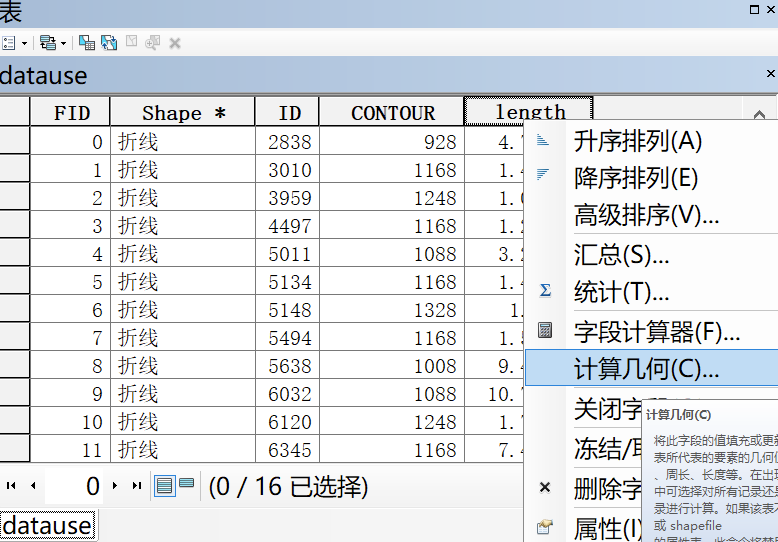Go to the last record button
The image size is (778, 542).
137,485
